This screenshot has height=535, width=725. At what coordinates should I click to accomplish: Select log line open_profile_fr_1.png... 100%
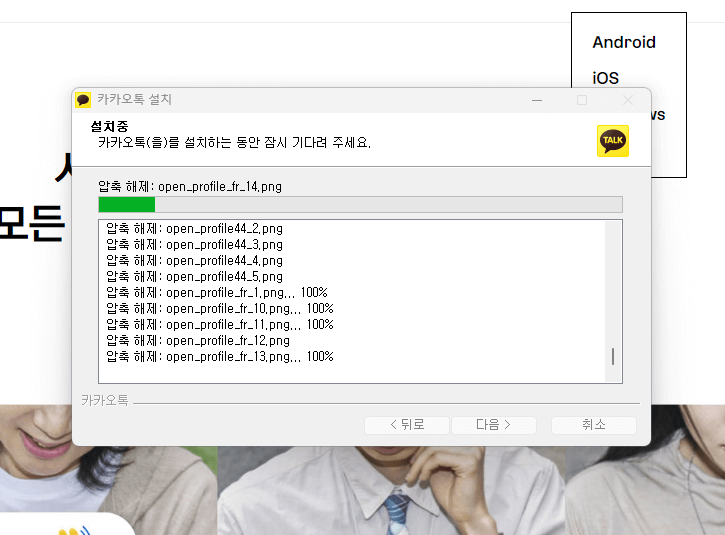point(217,293)
